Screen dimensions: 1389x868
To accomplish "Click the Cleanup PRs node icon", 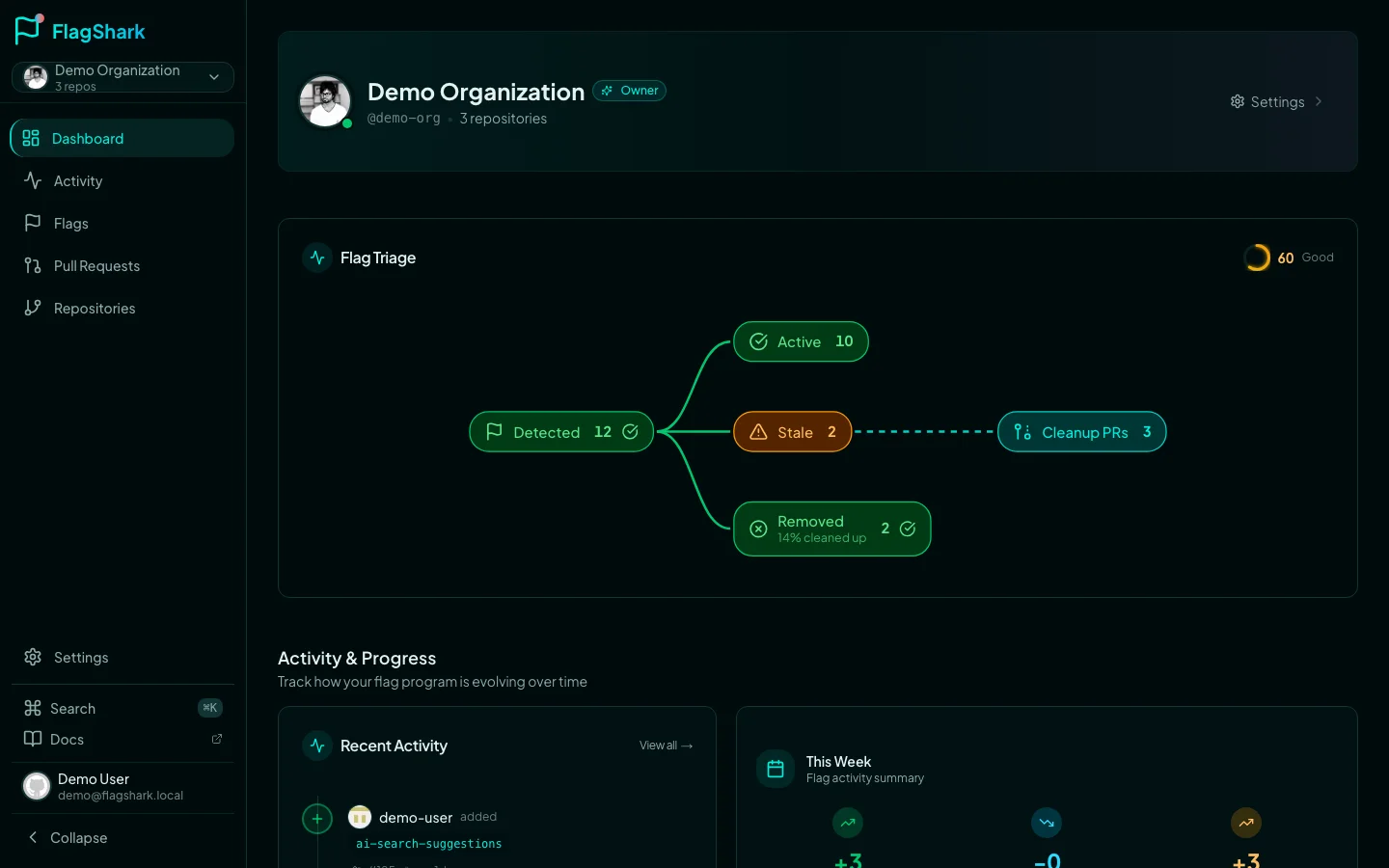I will [1022, 432].
